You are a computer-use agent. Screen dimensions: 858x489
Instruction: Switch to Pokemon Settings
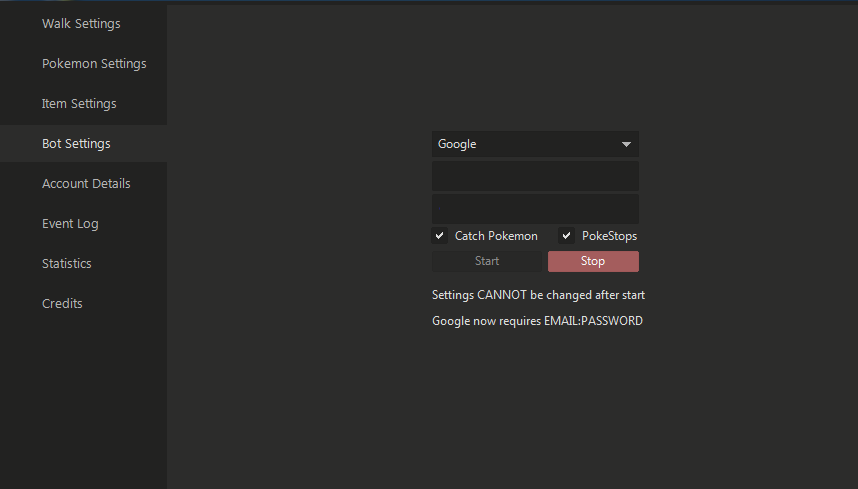(x=94, y=64)
